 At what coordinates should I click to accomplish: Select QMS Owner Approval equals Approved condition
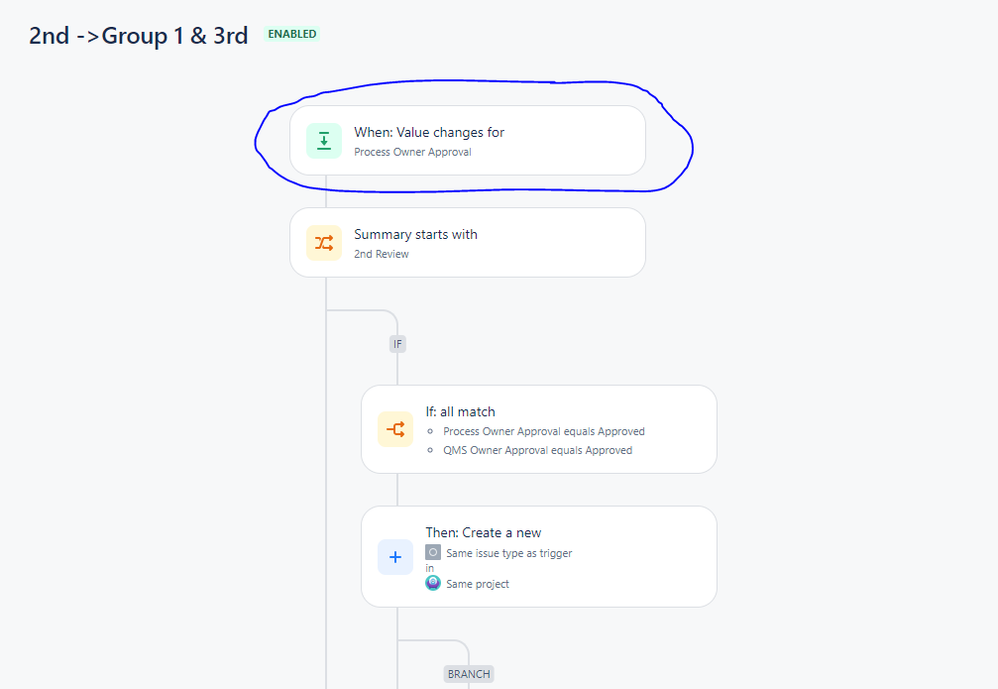[538, 450]
